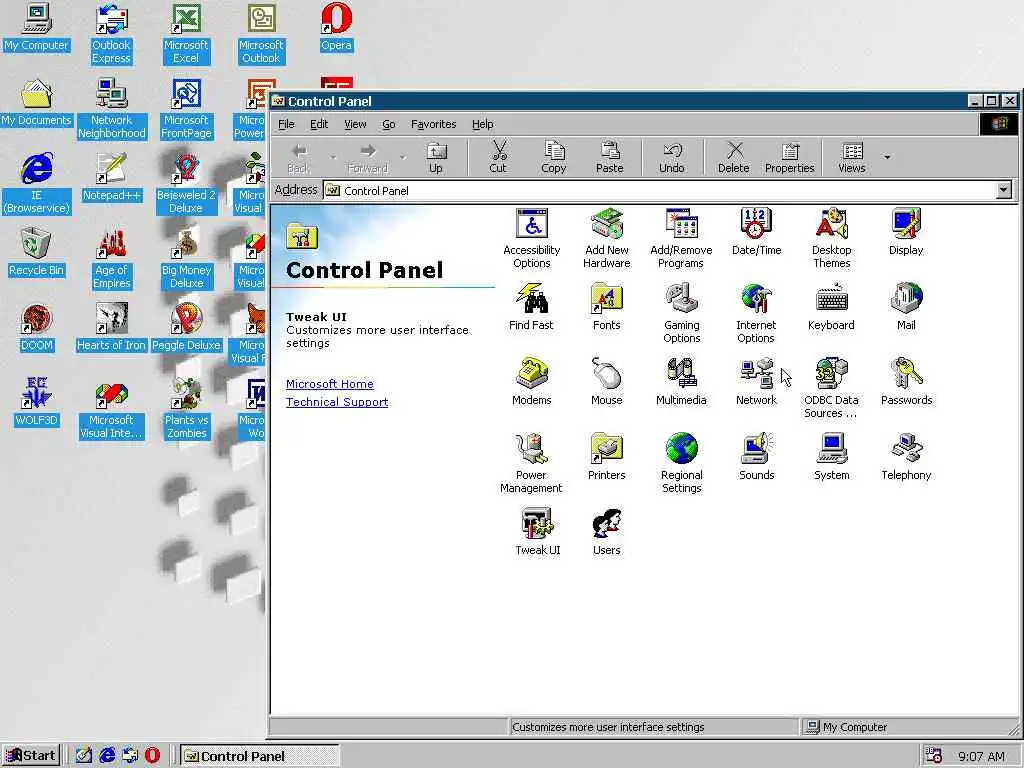Viewport: 1024px width, 768px height.
Task: Click the Delete toolbar button
Action: (733, 158)
